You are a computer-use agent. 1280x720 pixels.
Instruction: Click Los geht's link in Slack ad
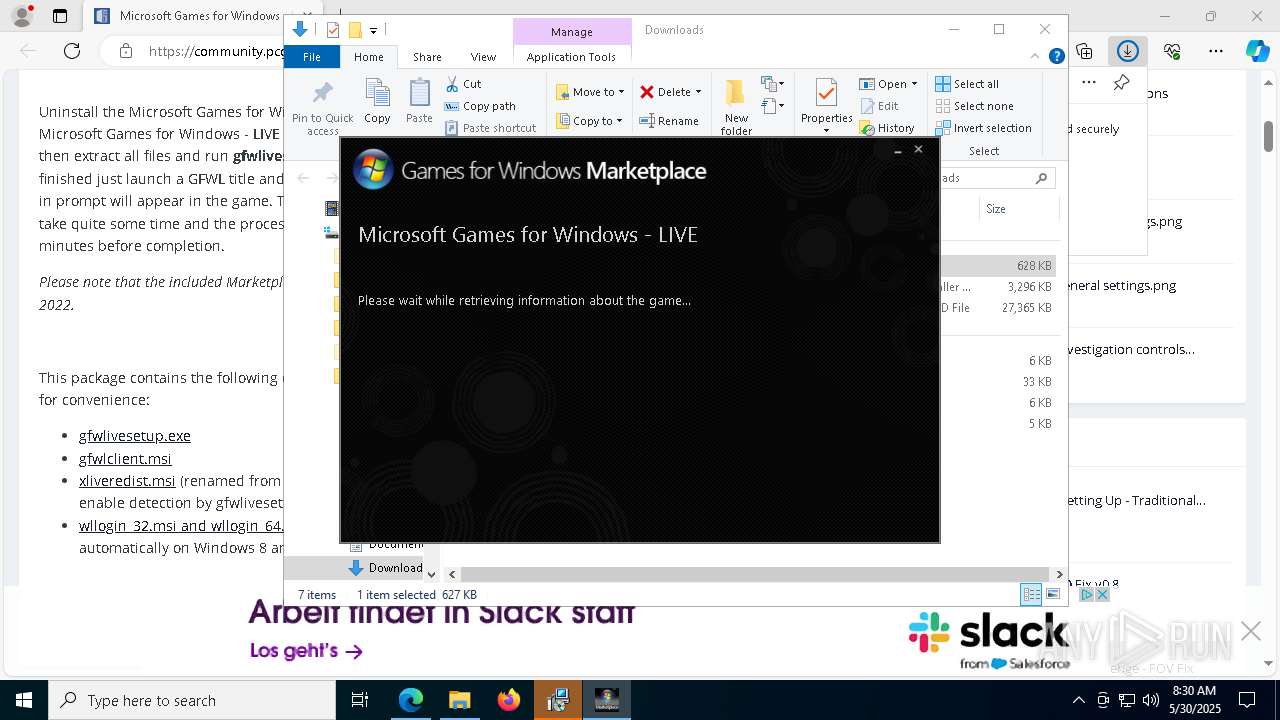coord(306,651)
